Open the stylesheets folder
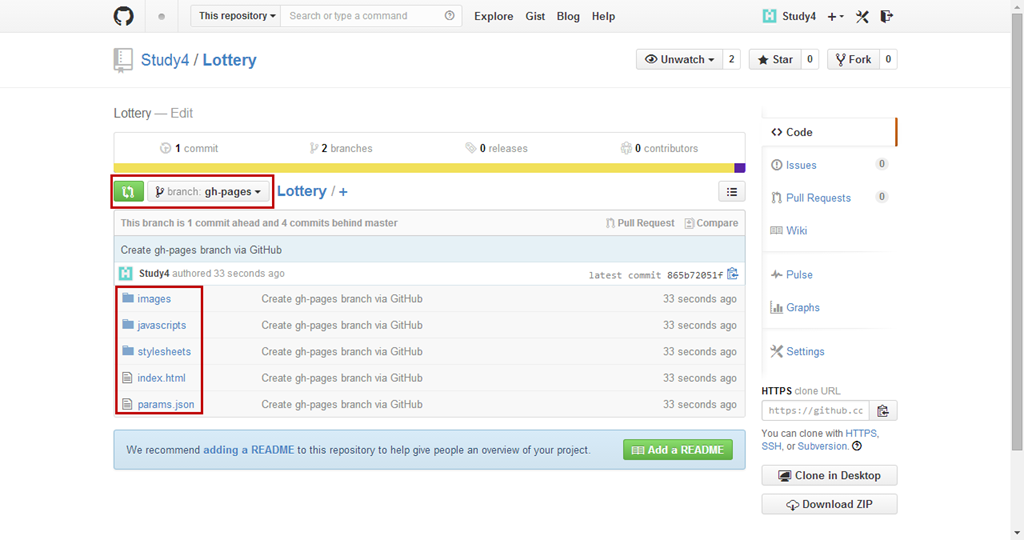 point(164,351)
